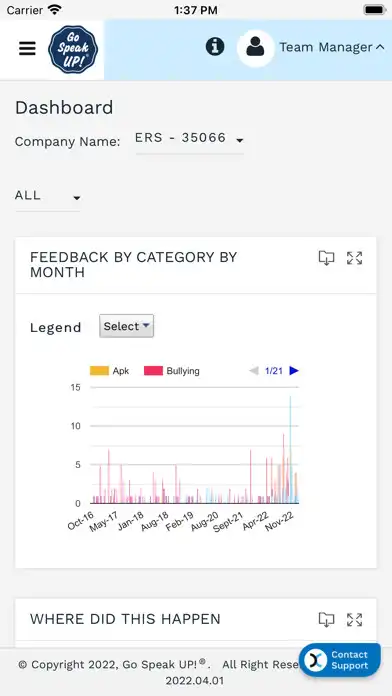Screen dimensions: 392x696
Task: Open the info circle icon
Action: coord(215,46)
